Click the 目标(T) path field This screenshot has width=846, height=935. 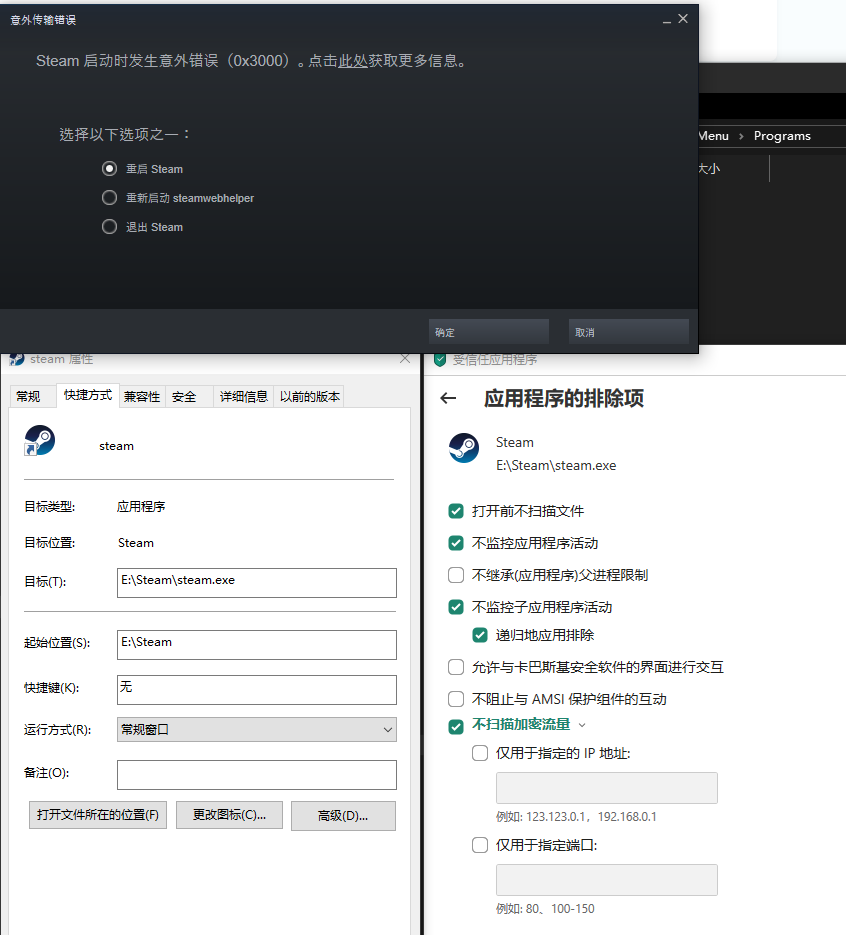tap(256, 583)
